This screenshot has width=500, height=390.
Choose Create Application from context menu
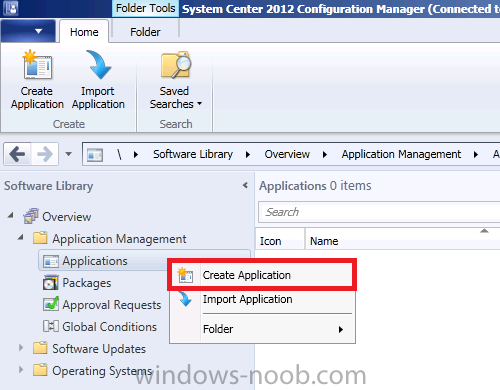262,275
